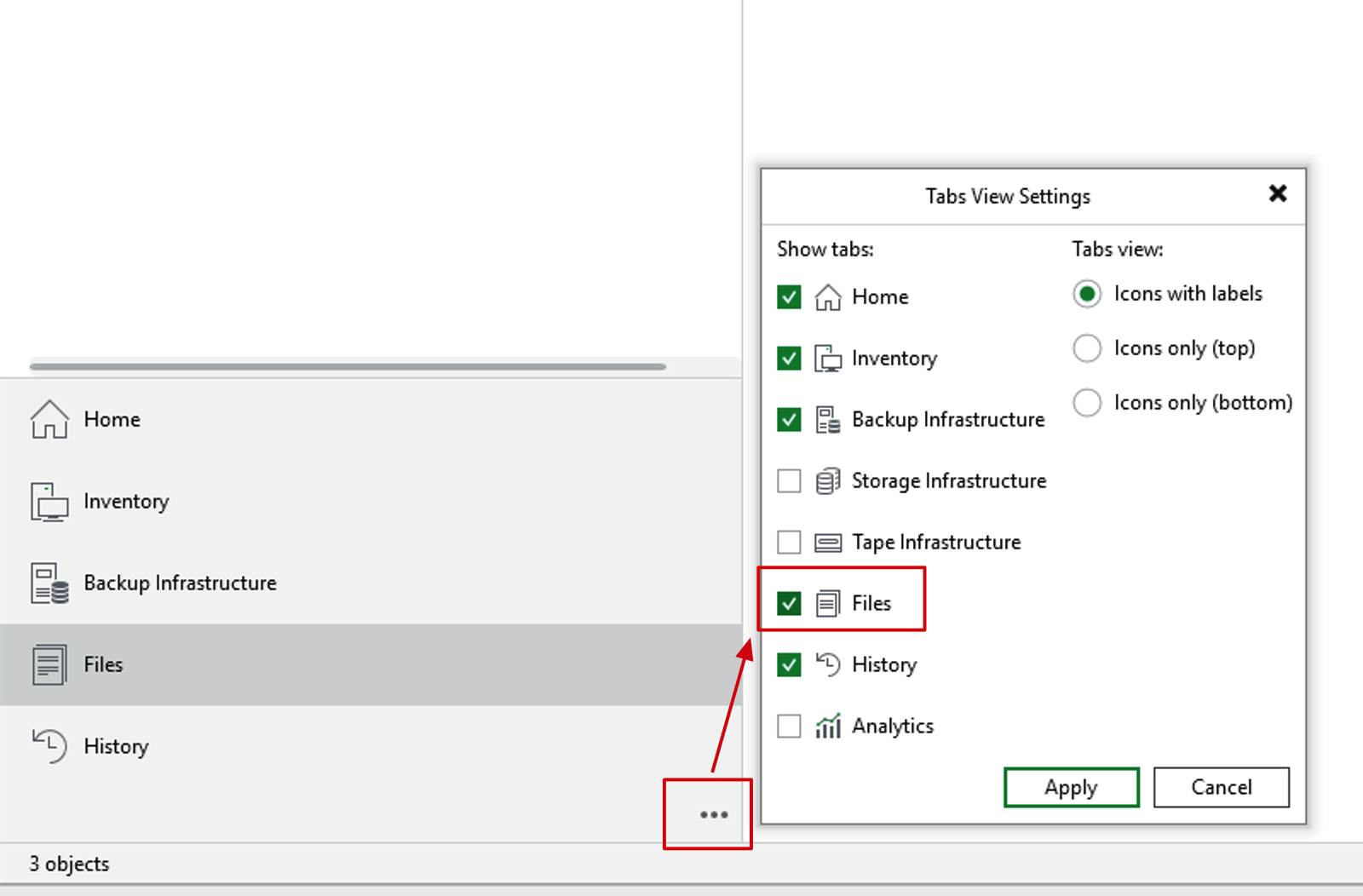Click the horizontal scrollbar above navigation tabs

(348, 367)
